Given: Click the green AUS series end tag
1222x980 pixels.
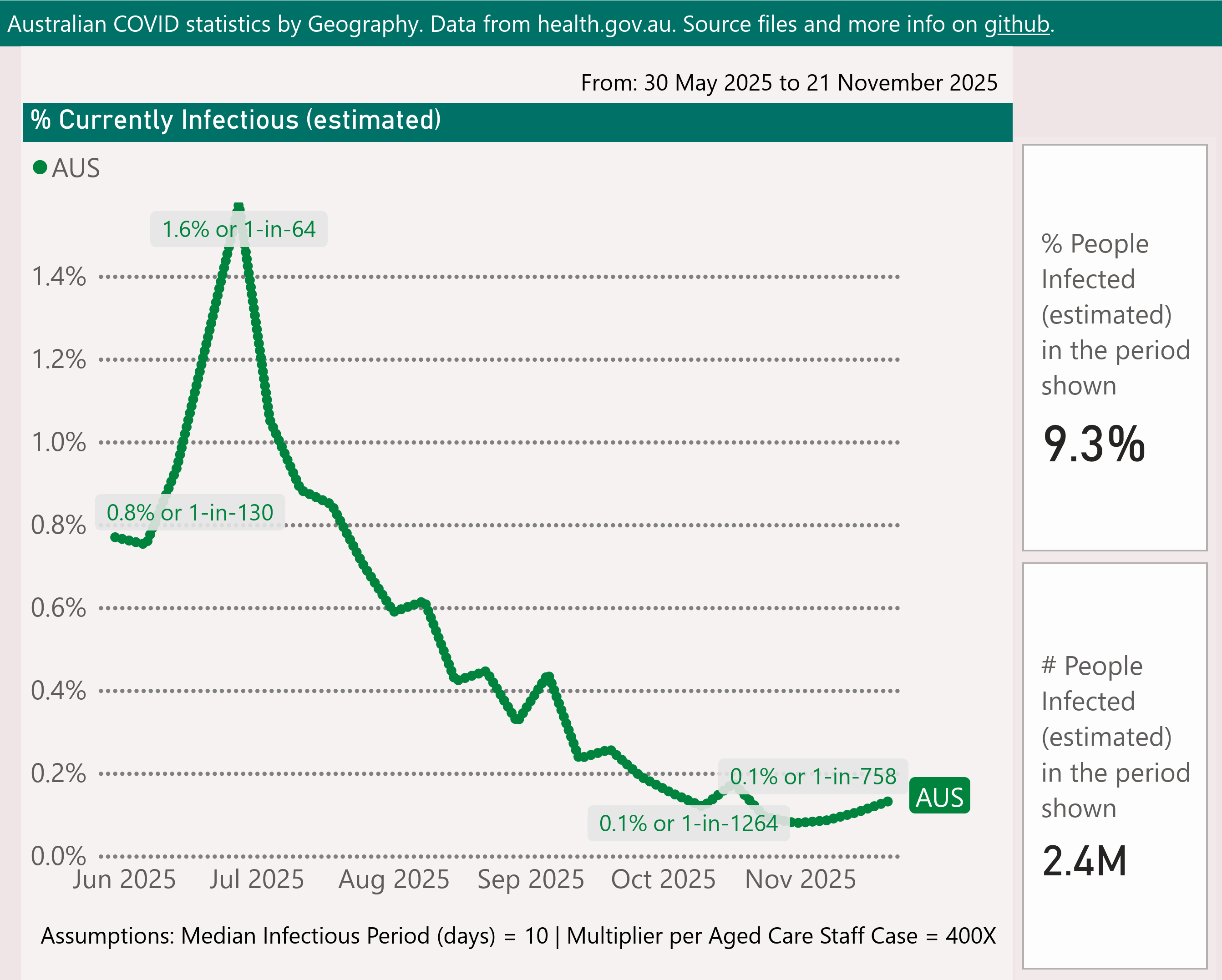Looking at the screenshot, I should 939,797.
